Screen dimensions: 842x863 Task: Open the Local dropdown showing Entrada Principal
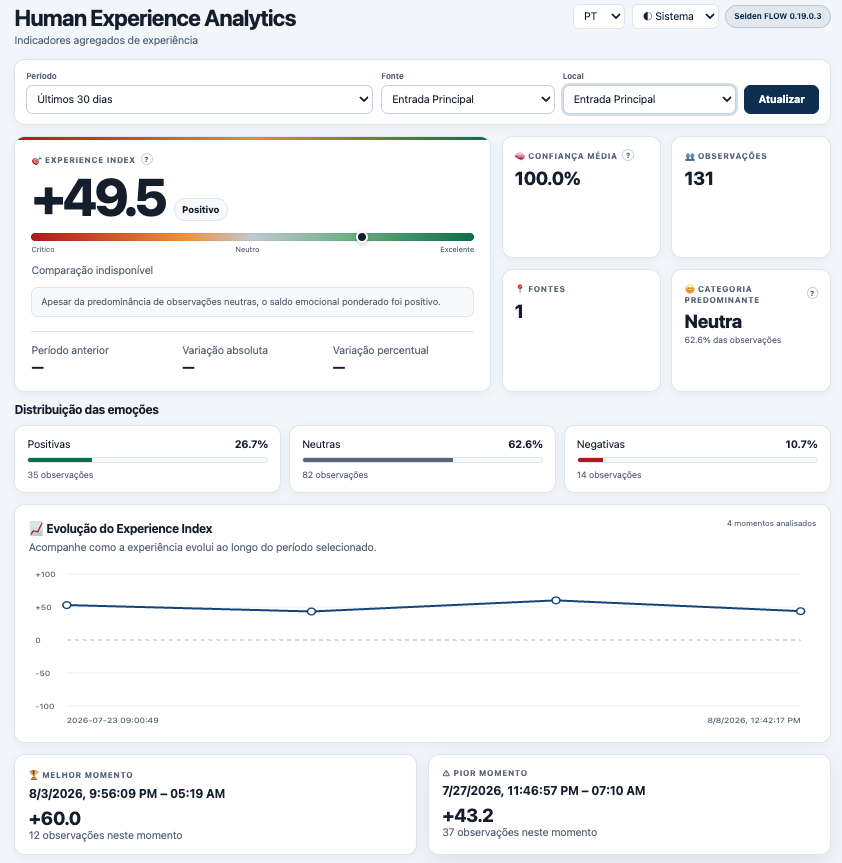pyautogui.click(x=649, y=100)
